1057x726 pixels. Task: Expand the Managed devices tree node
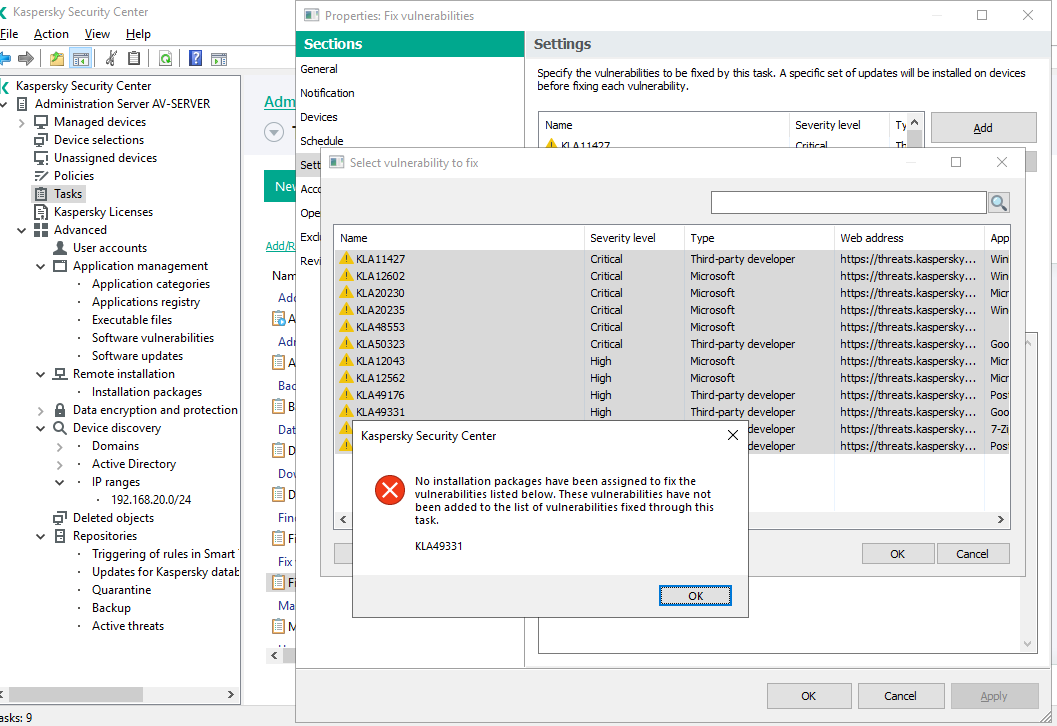(x=22, y=122)
